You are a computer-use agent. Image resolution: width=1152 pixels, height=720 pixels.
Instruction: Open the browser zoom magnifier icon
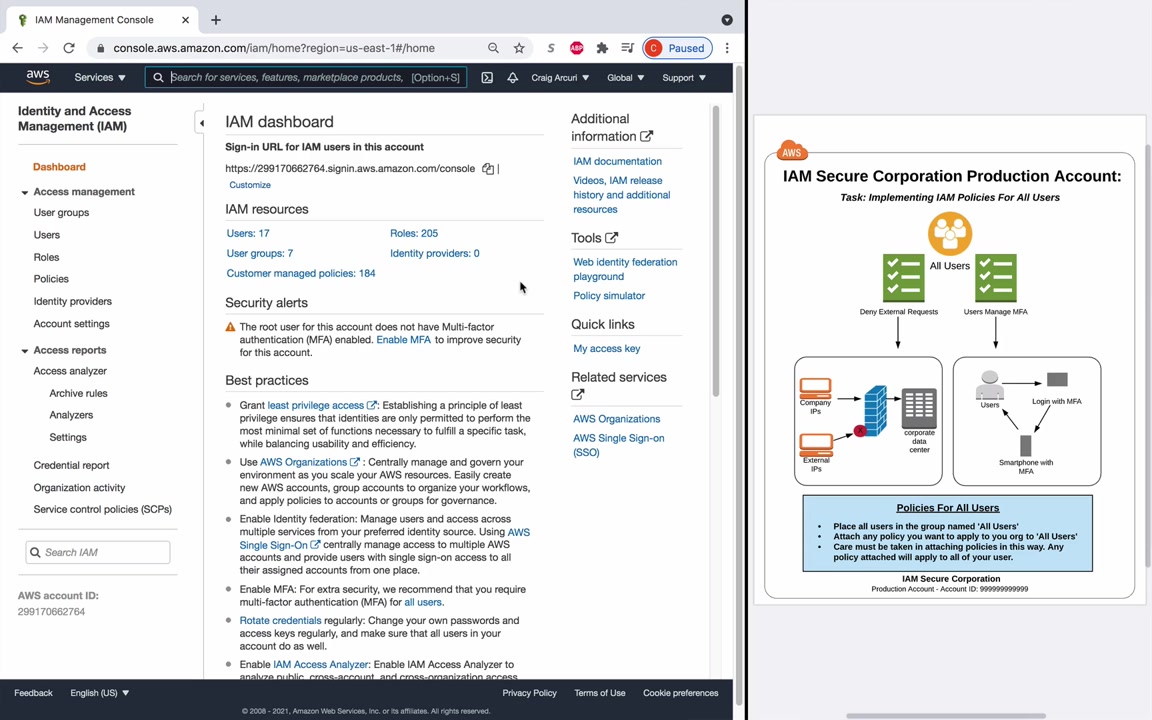[x=493, y=48]
